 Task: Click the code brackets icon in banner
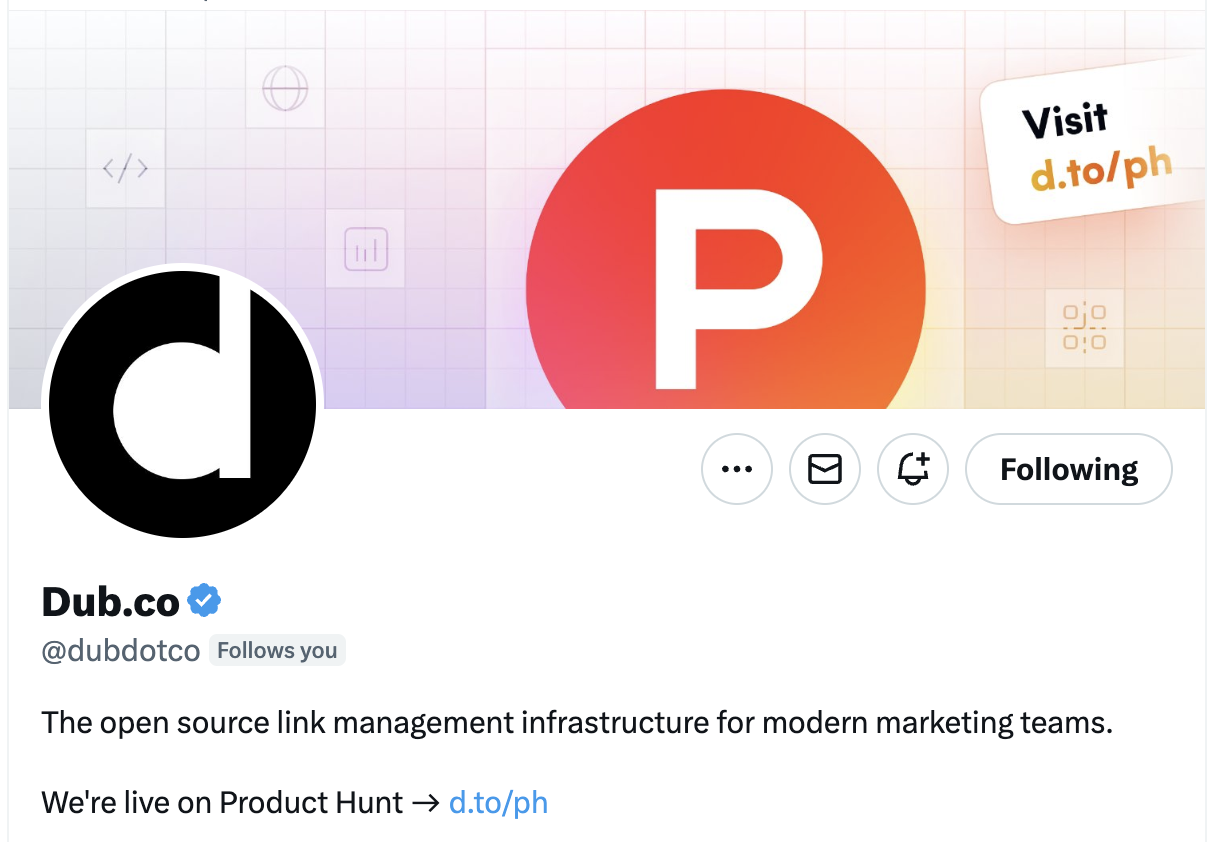(125, 169)
